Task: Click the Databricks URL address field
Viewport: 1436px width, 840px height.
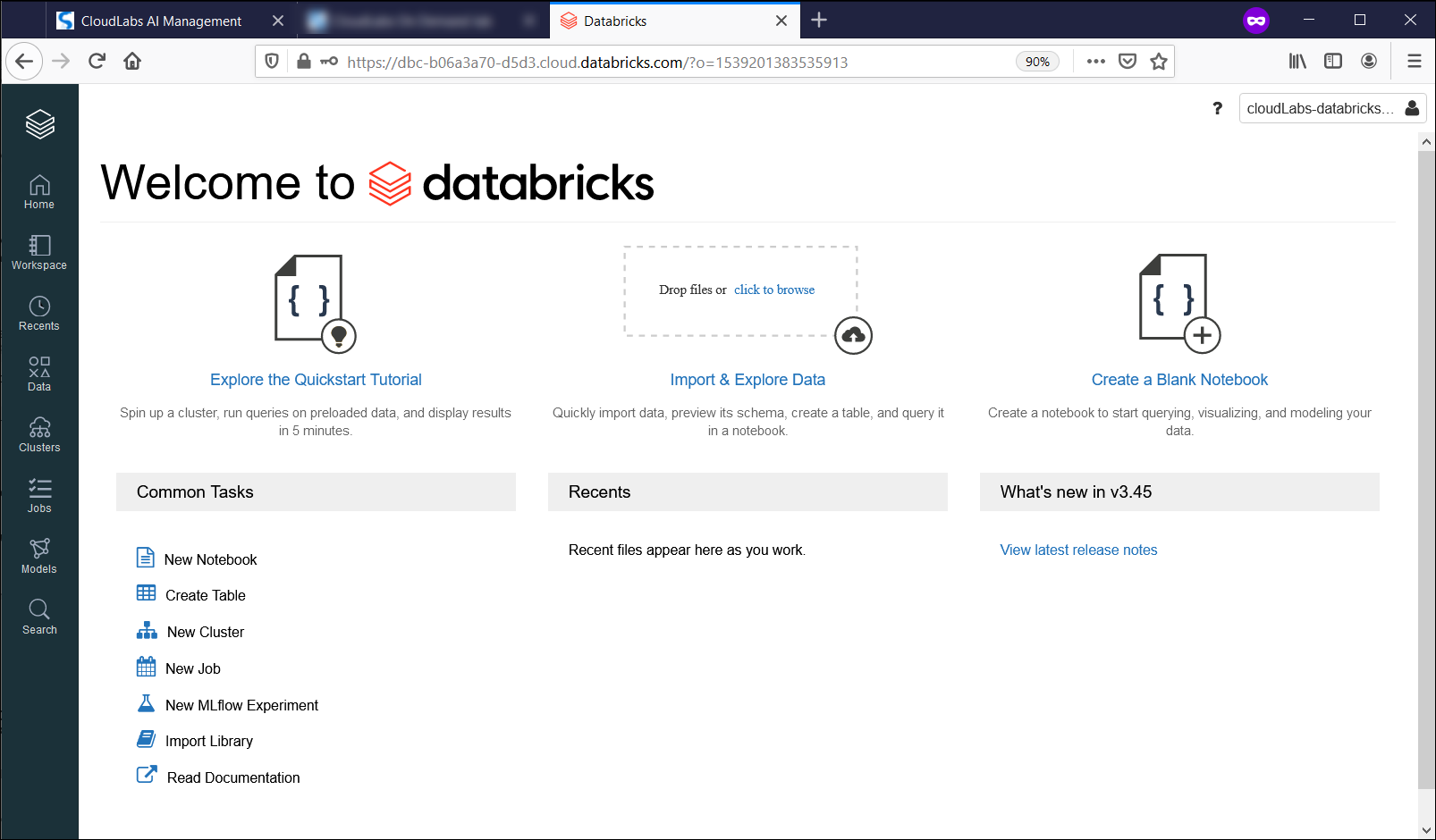Action: [597, 62]
